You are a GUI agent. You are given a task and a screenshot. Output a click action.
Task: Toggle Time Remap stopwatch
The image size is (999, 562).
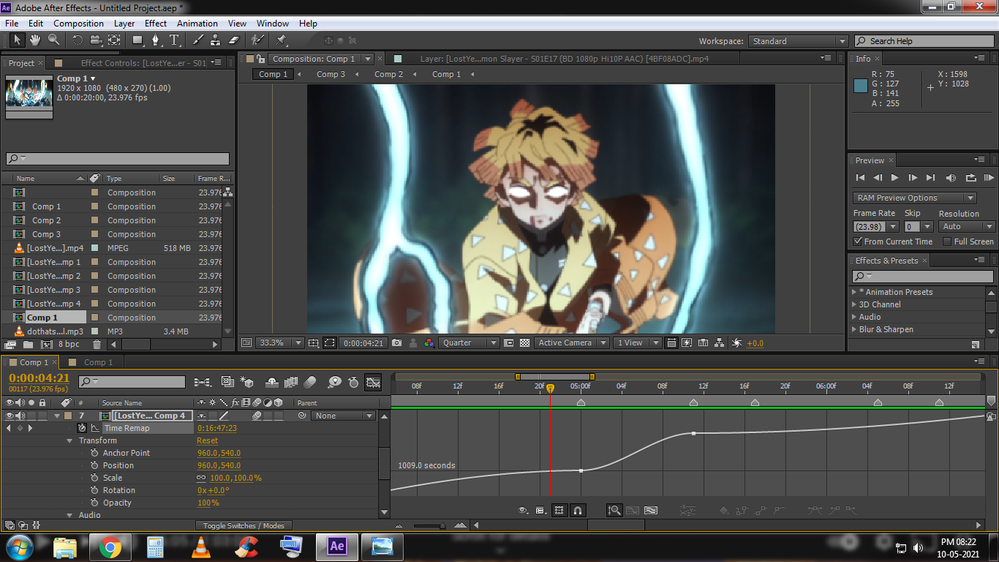pyautogui.click(x=82, y=428)
